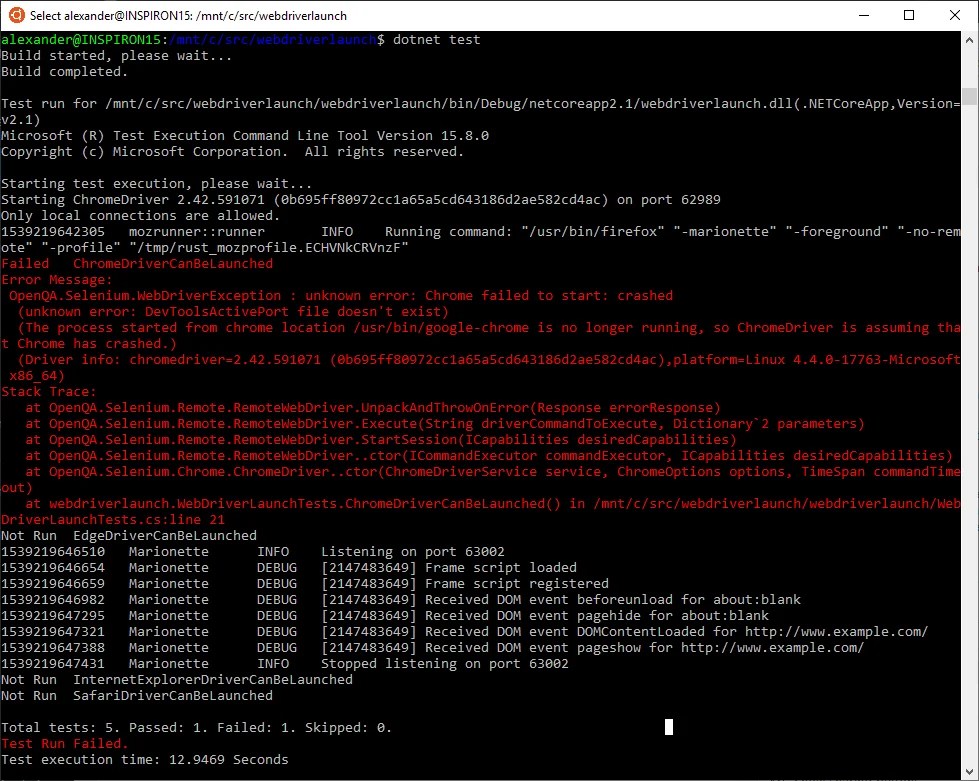979x781 pixels.
Task: Click 'Listening on port 63002' log line
Action: click(x=252, y=551)
